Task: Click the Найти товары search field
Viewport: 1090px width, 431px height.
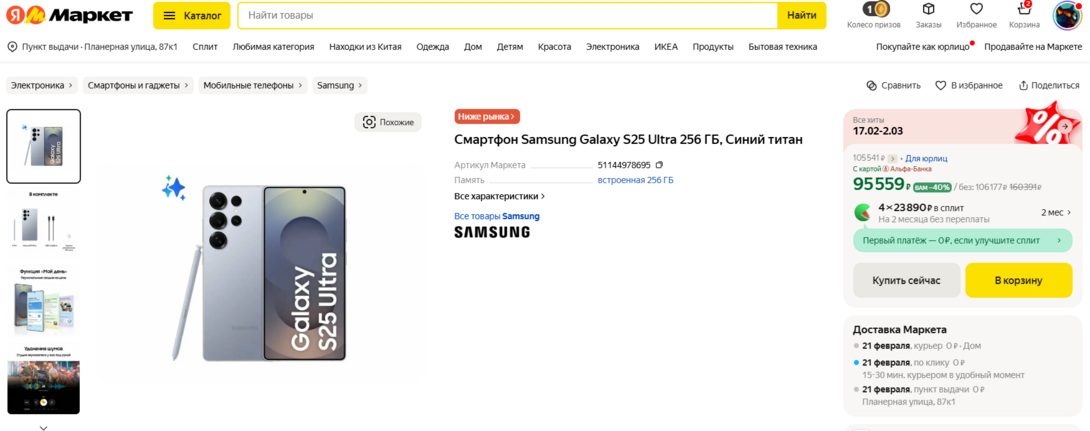Action: [x=510, y=16]
